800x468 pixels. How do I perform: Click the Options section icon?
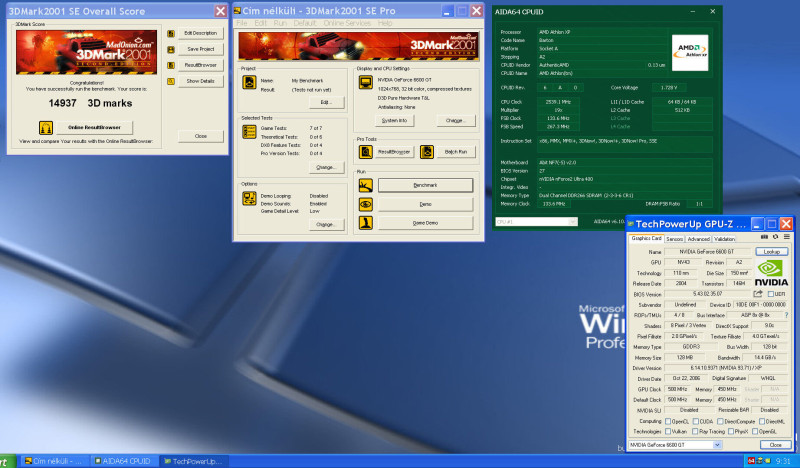tap(249, 199)
